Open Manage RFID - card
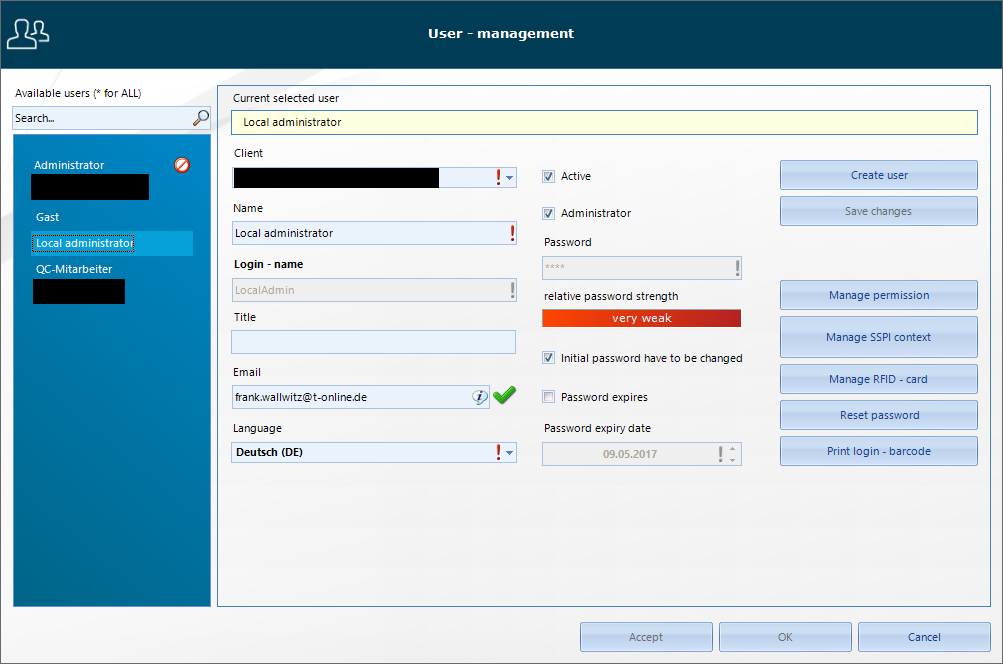This screenshot has height=664, width=1003. pos(879,379)
